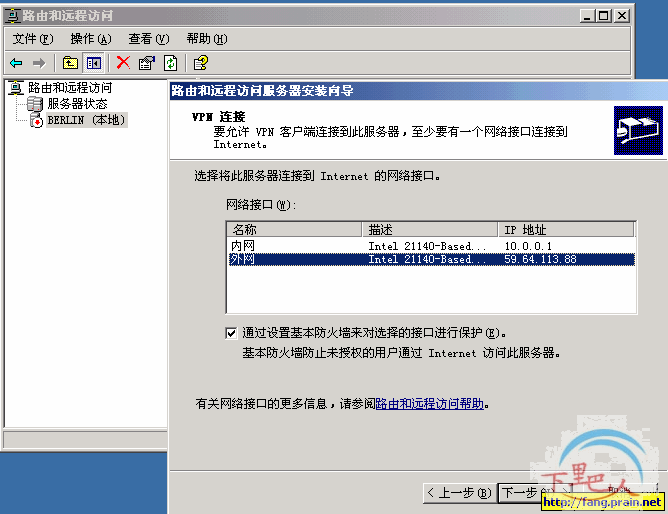Select the 外网 interface row 59.64.113.88

431,259
